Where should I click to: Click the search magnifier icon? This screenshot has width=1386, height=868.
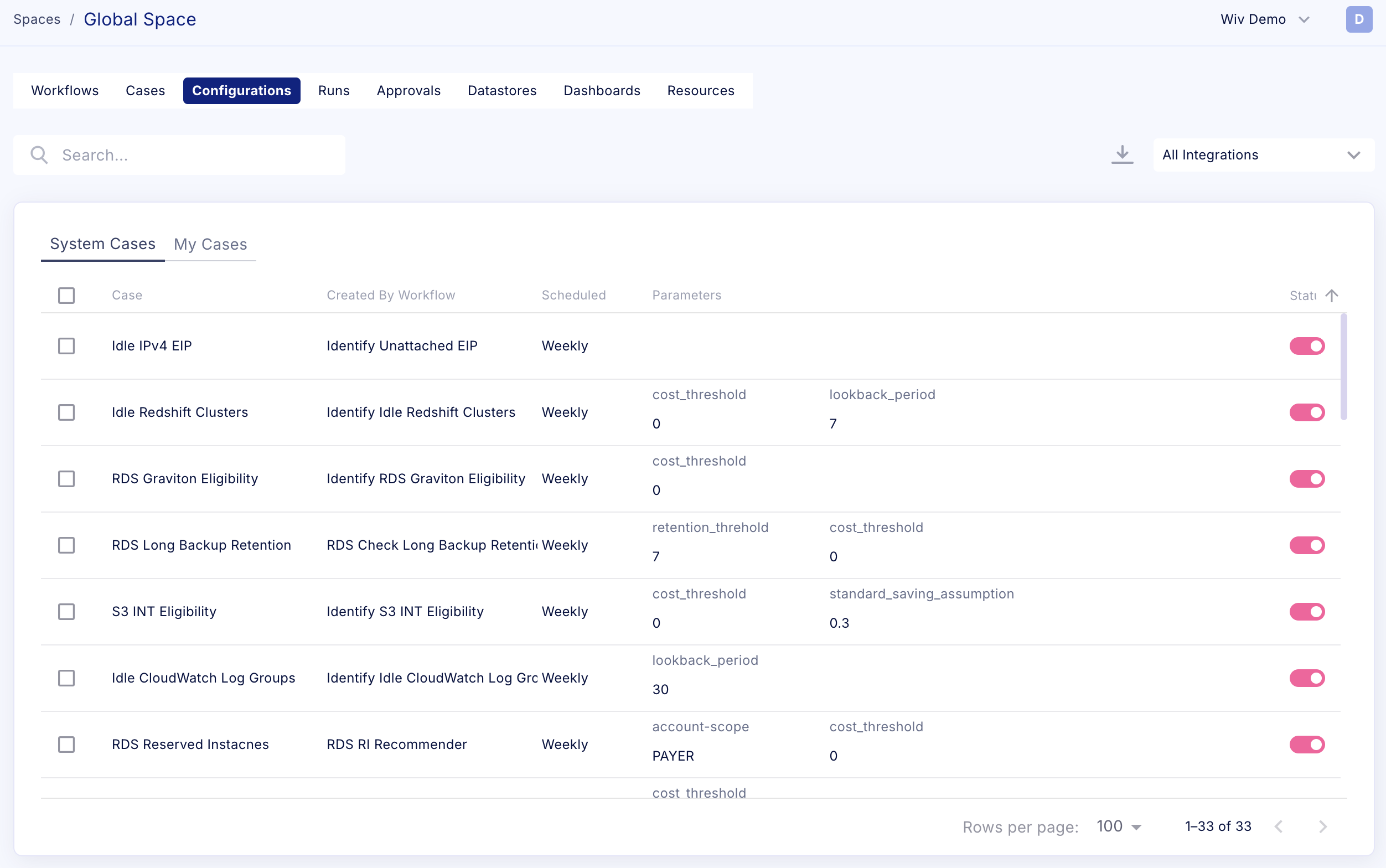point(39,155)
